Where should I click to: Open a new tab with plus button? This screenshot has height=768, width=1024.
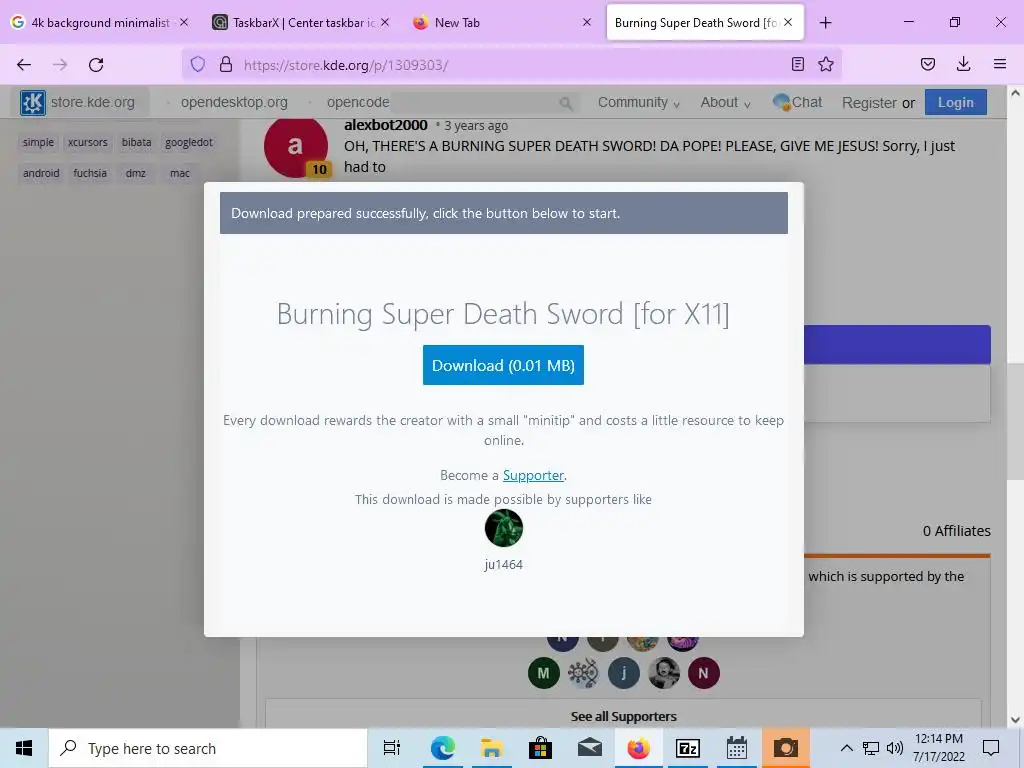click(x=825, y=23)
